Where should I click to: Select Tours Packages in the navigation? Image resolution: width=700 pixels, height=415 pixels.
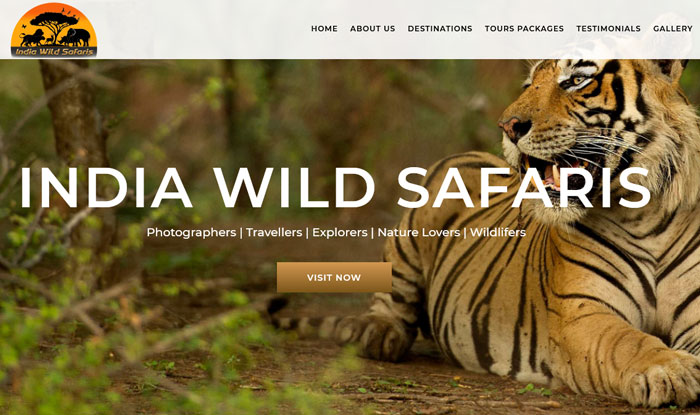524,29
